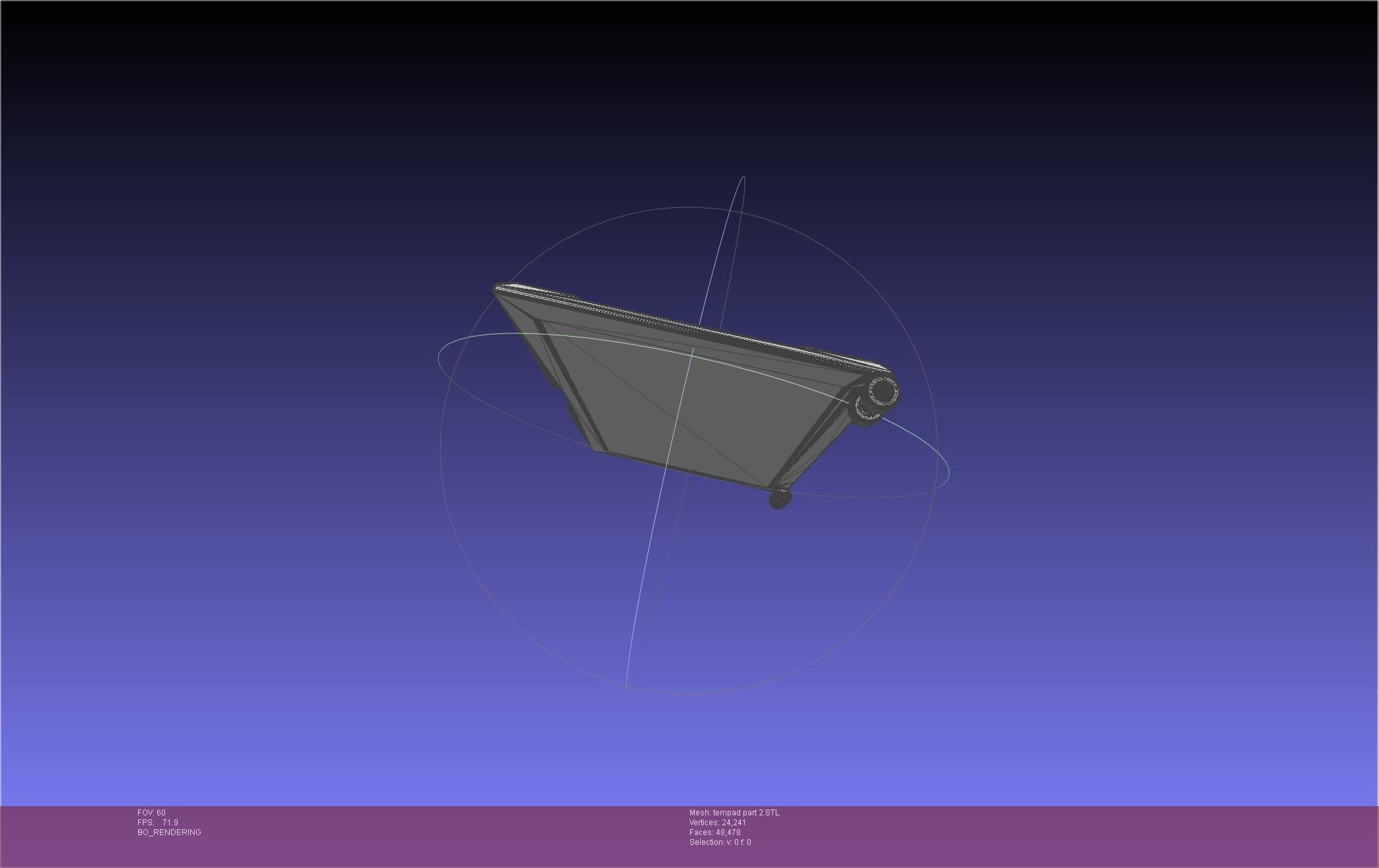Click the left slanted border of mesh
The width and height of the screenshot is (1379, 868).
[x=571, y=388]
